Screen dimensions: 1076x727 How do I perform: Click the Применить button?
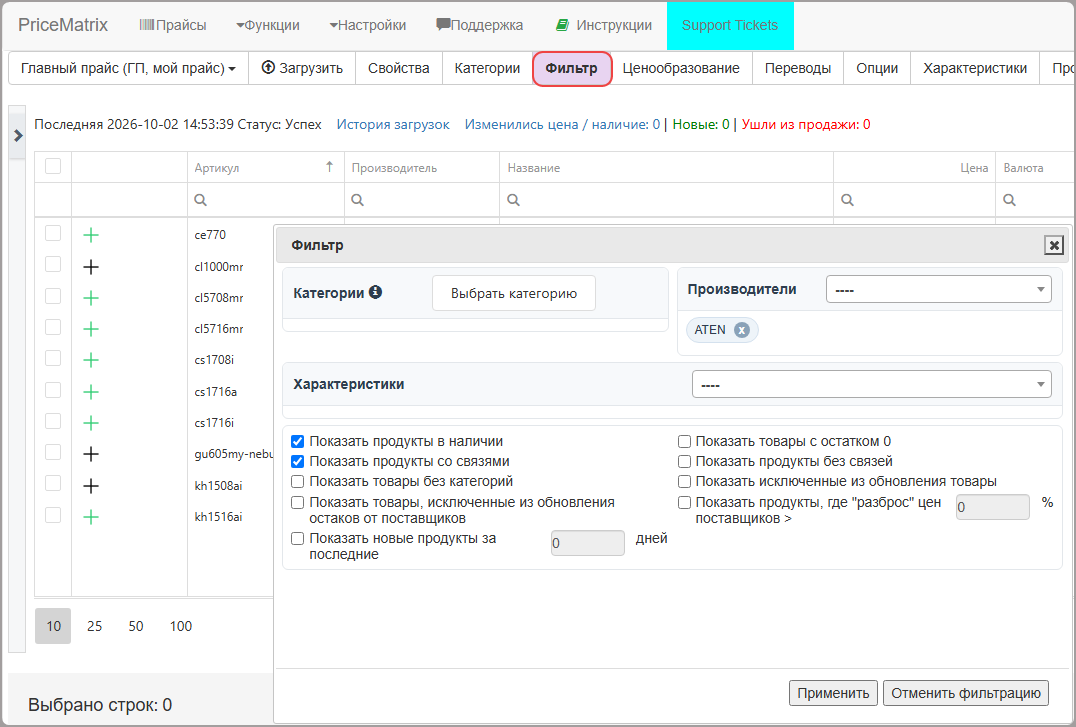click(833, 693)
